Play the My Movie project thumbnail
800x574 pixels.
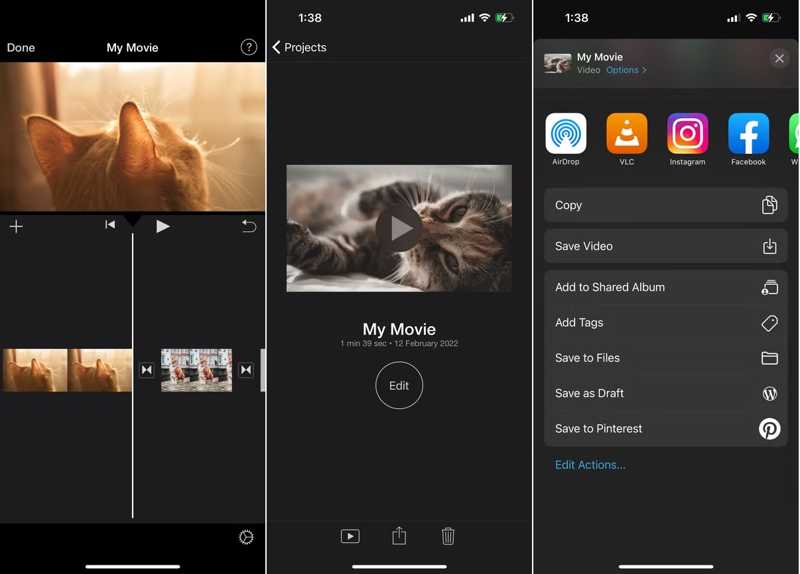click(x=399, y=228)
